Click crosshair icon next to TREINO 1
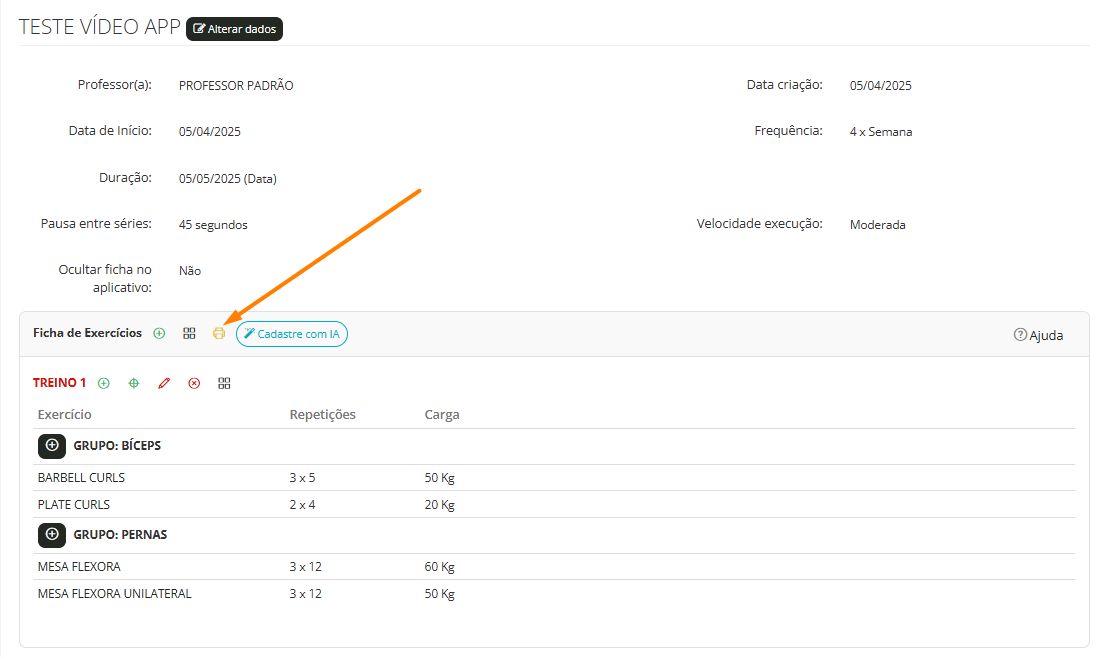This screenshot has height=657, width=1099. point(134,383)
